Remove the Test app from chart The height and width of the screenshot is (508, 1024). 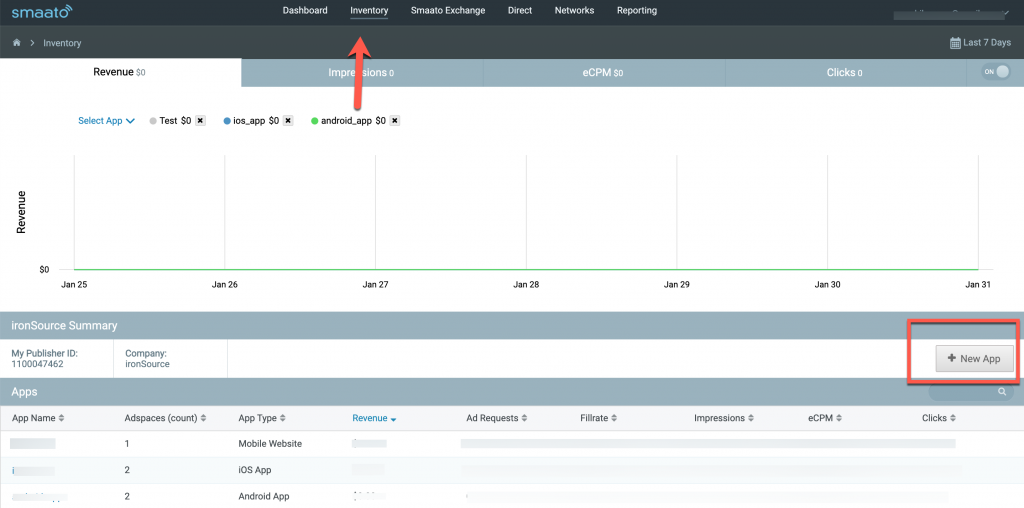(x=200, y=121)
